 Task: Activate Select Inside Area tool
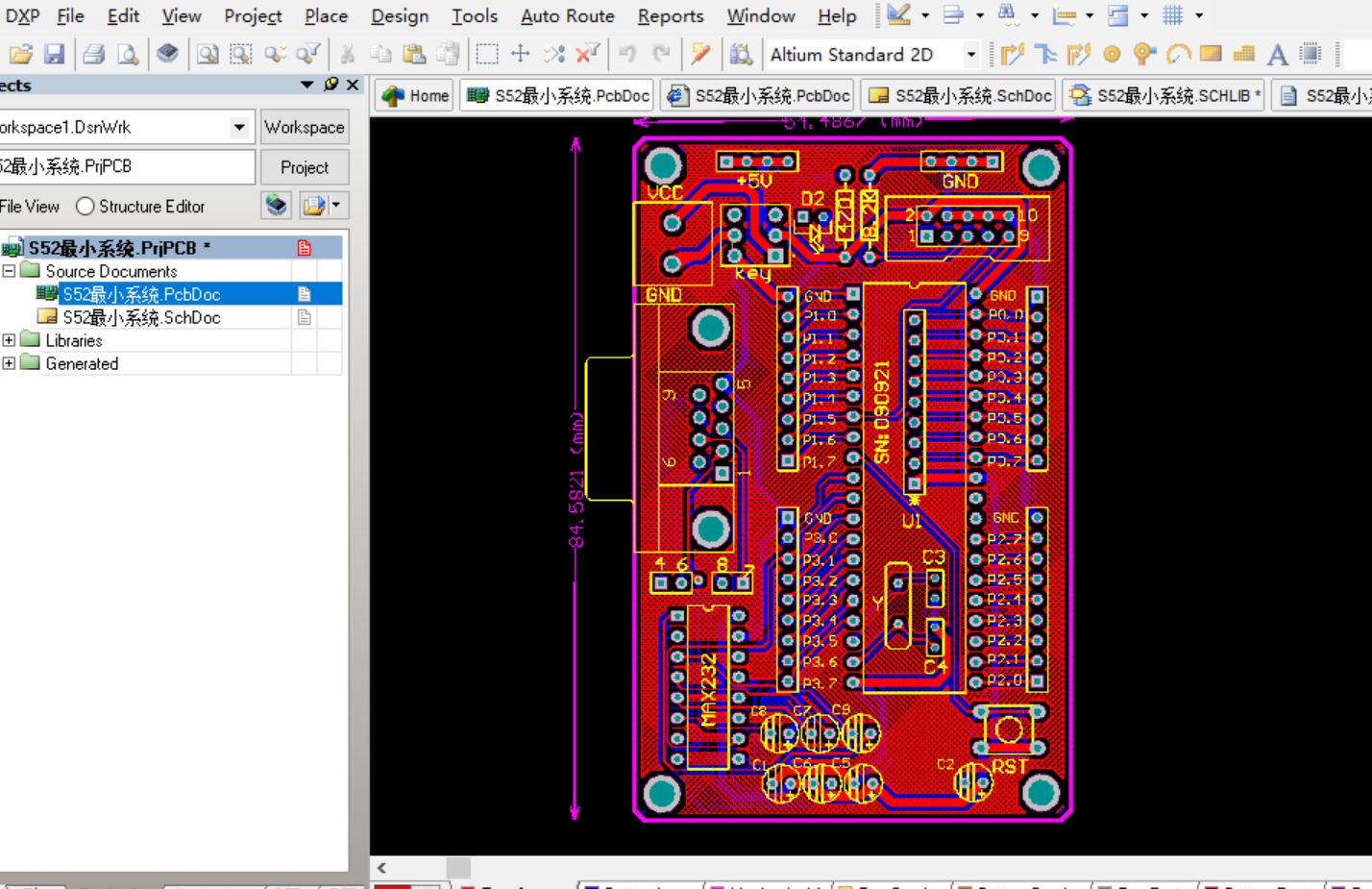487,54
